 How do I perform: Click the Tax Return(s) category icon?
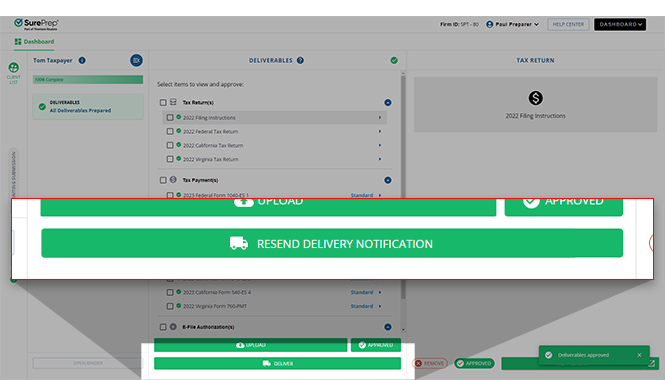click(x=173, y=102)
